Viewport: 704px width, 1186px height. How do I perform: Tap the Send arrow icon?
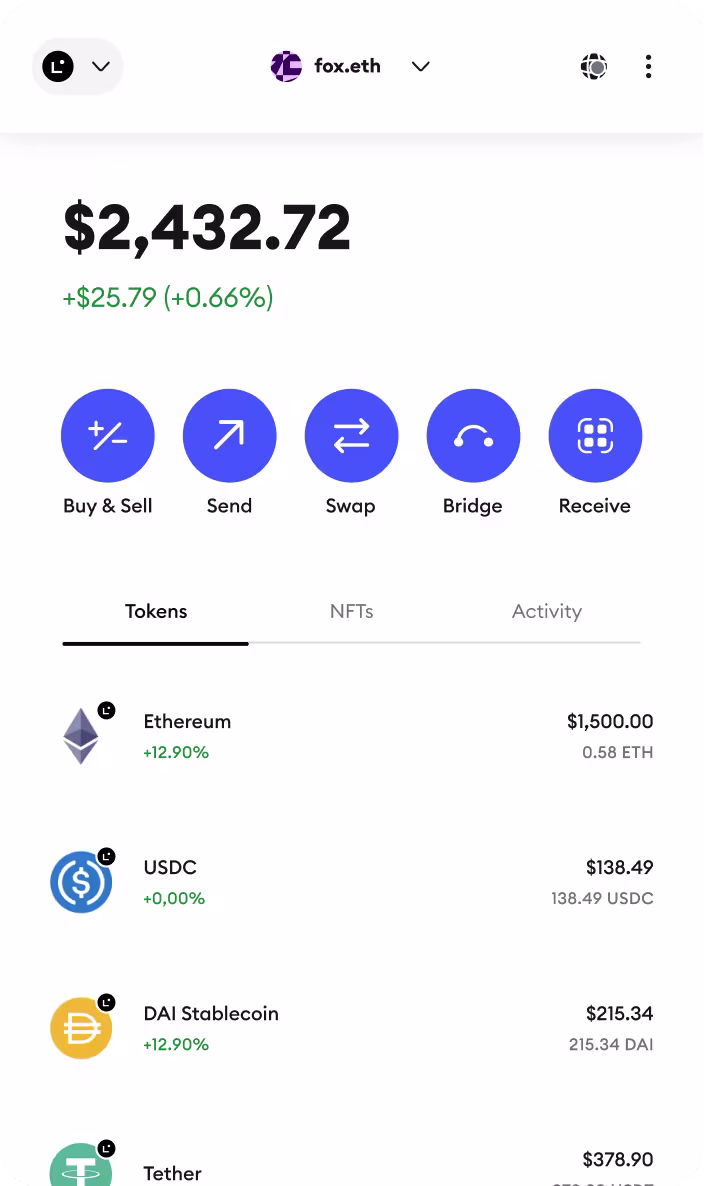[x=229, y=436]
